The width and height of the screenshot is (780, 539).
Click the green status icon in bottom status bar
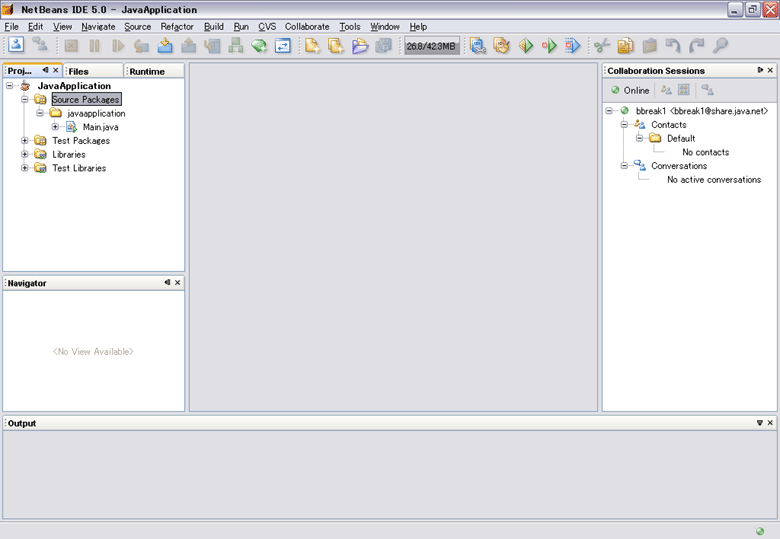tap(760, 531)
